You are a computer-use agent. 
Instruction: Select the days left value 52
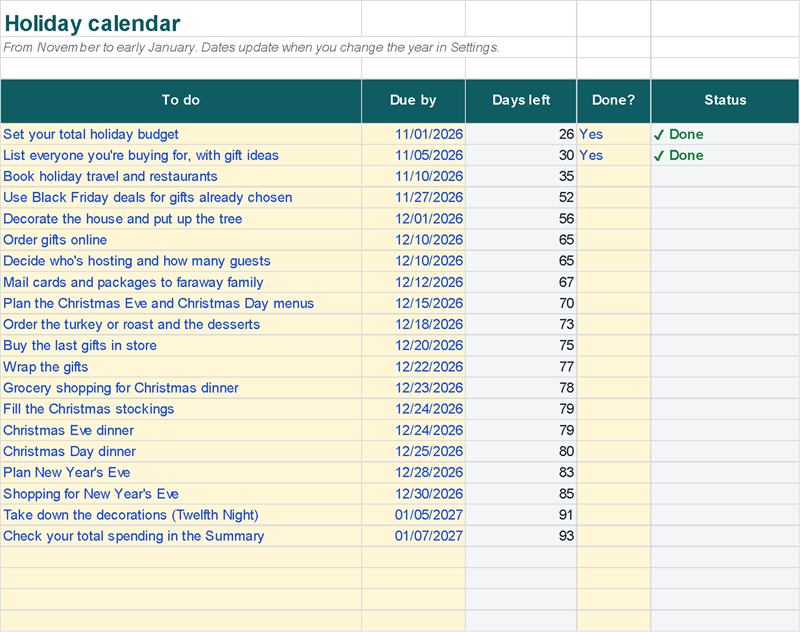click(x=521, y=197)
